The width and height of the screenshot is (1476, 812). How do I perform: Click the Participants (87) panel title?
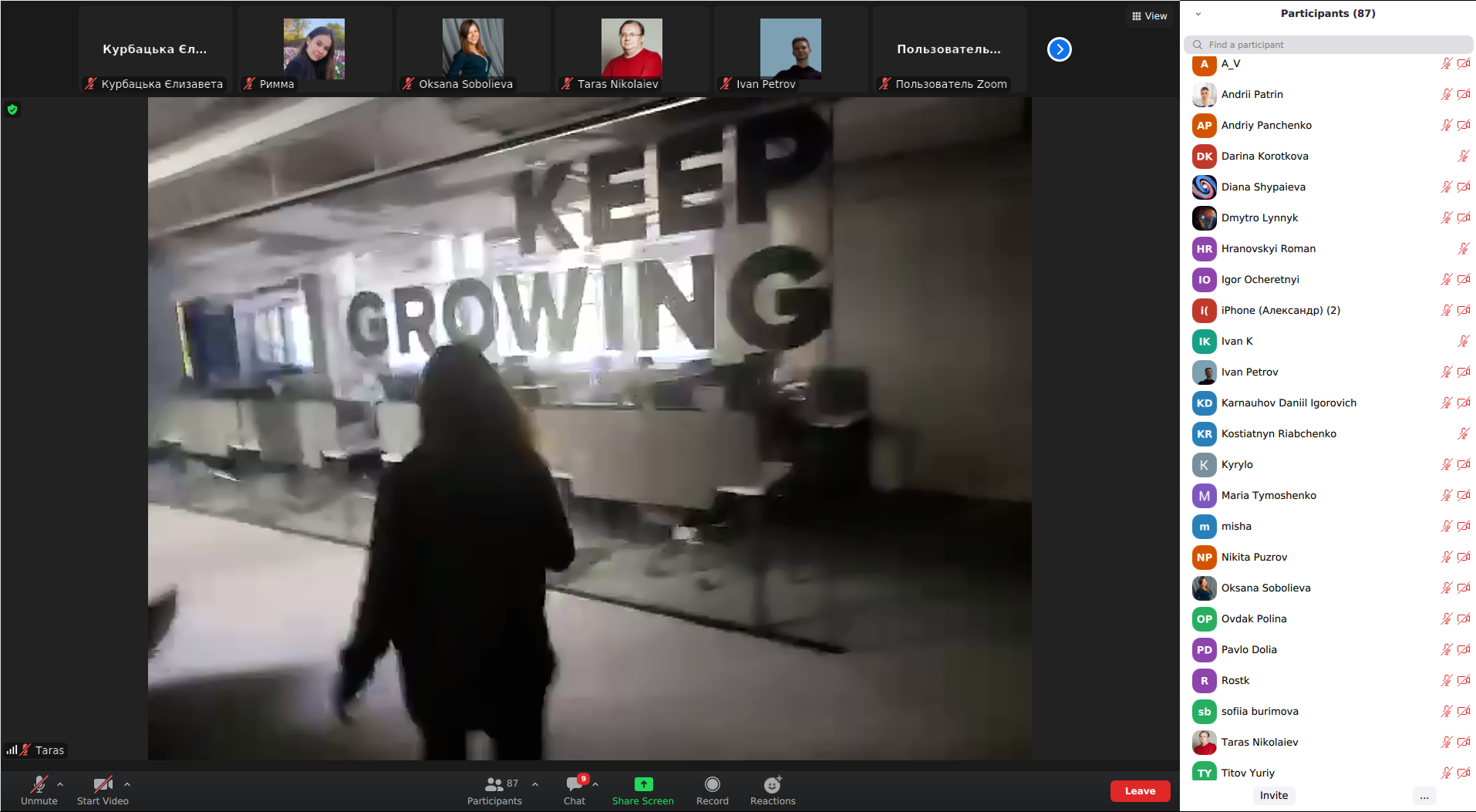[x=1328, y=13]
